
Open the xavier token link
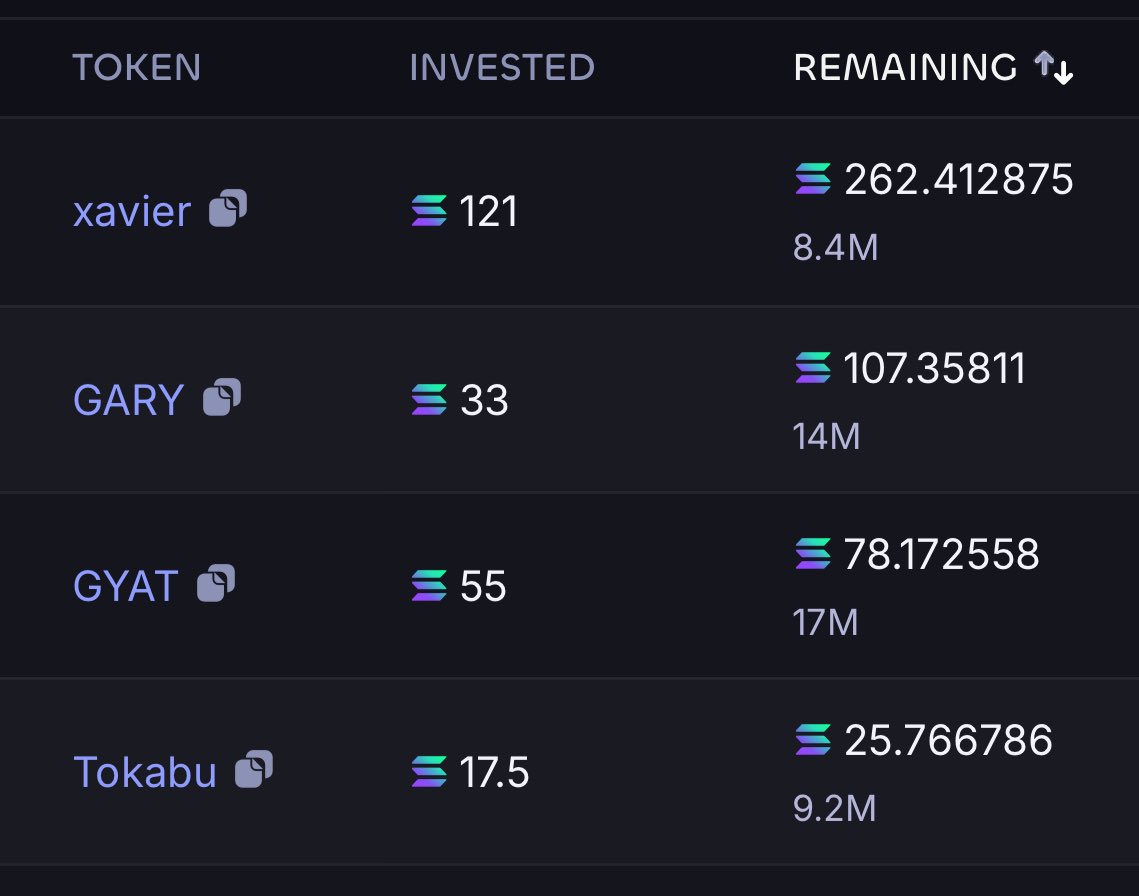coord(132,211)
